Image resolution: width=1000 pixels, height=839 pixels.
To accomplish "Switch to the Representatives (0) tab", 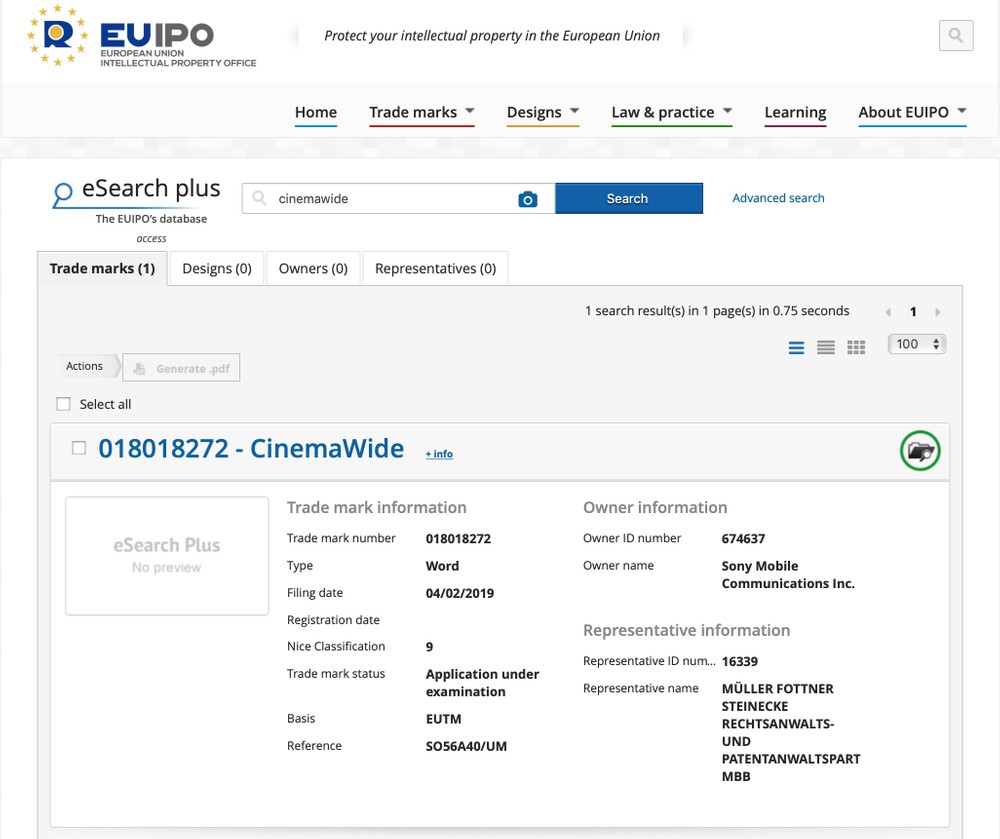I will [x=436, y=268].
